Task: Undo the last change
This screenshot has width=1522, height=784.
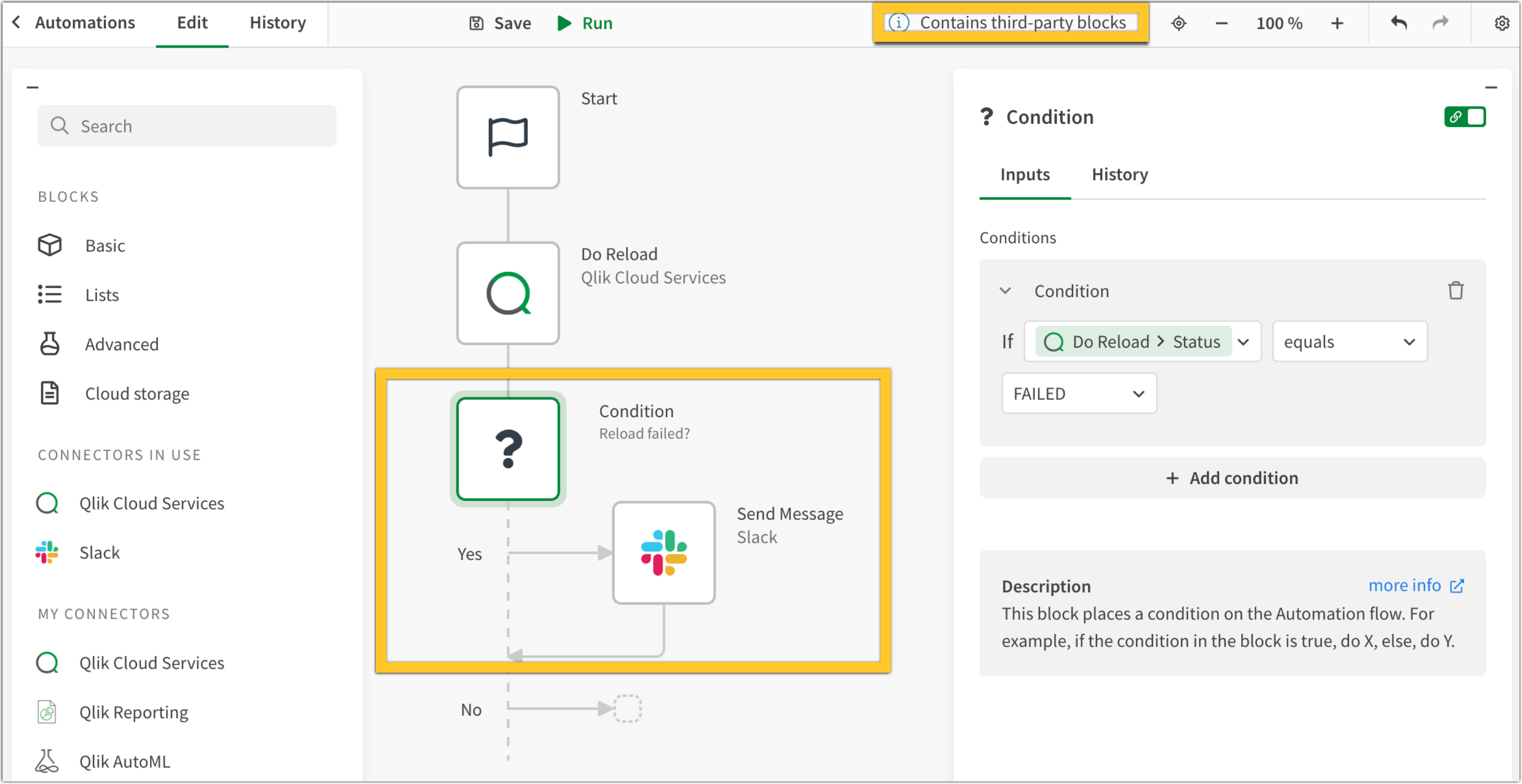Action: 1399,23
